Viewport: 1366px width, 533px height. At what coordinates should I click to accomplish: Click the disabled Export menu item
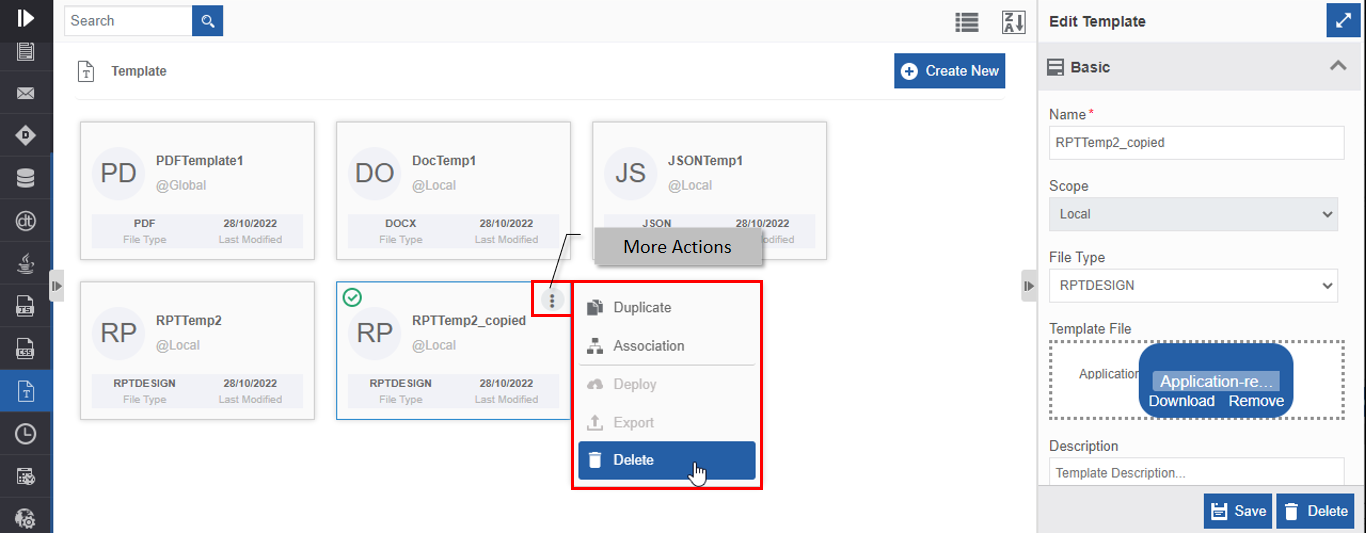[x=667, y=422]
